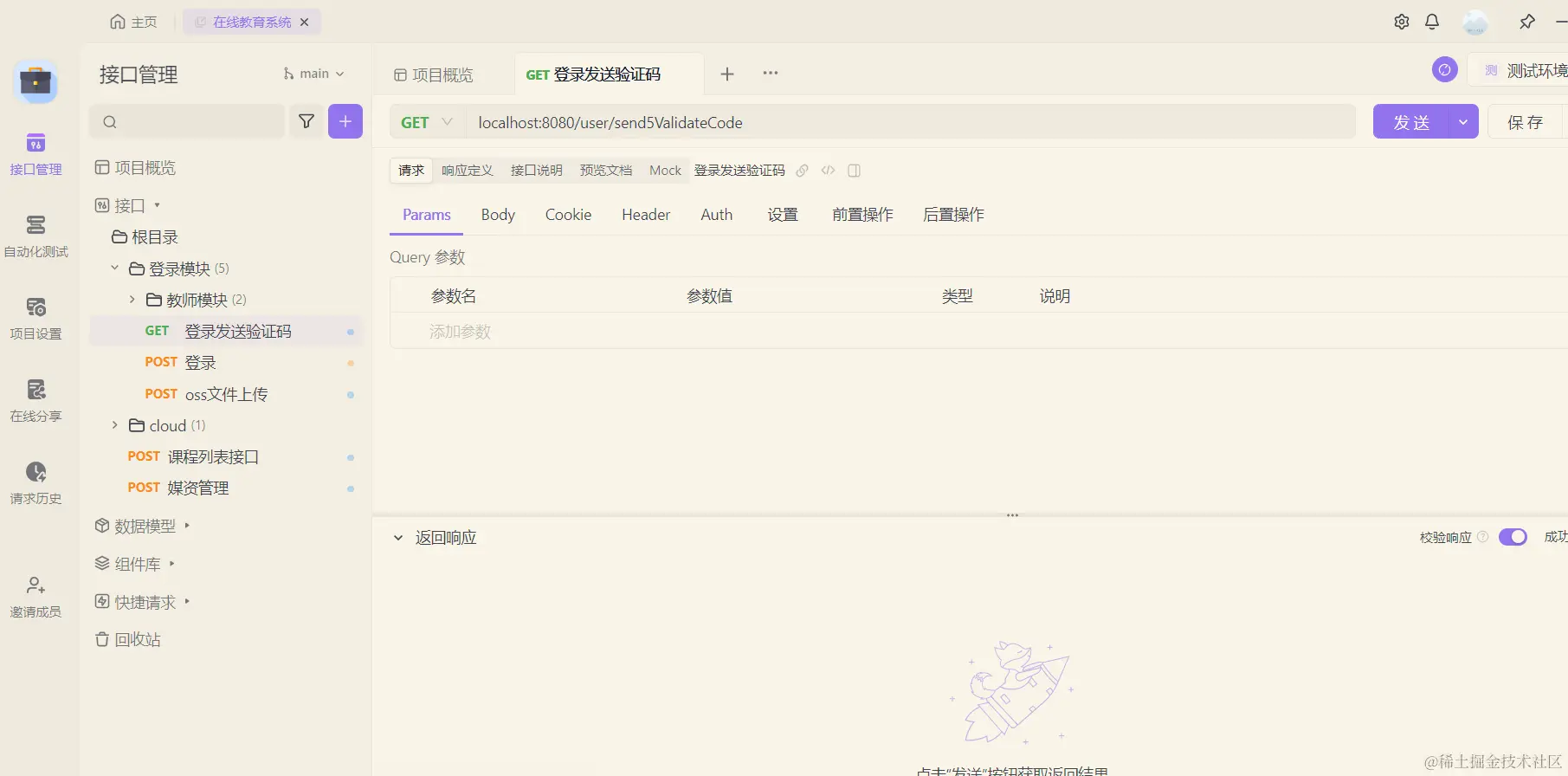Switch to the Auth tab

click(717, 215)
